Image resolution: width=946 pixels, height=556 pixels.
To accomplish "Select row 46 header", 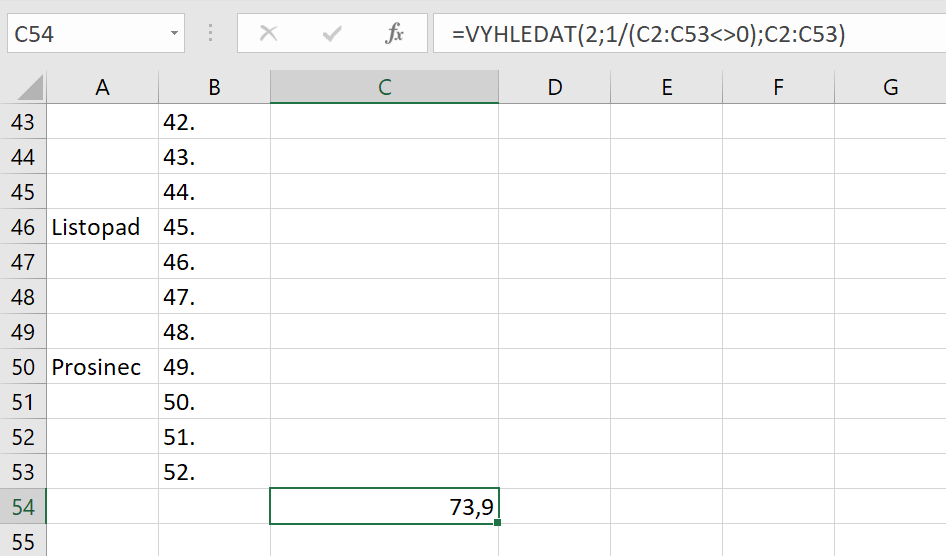I will 23,227.
